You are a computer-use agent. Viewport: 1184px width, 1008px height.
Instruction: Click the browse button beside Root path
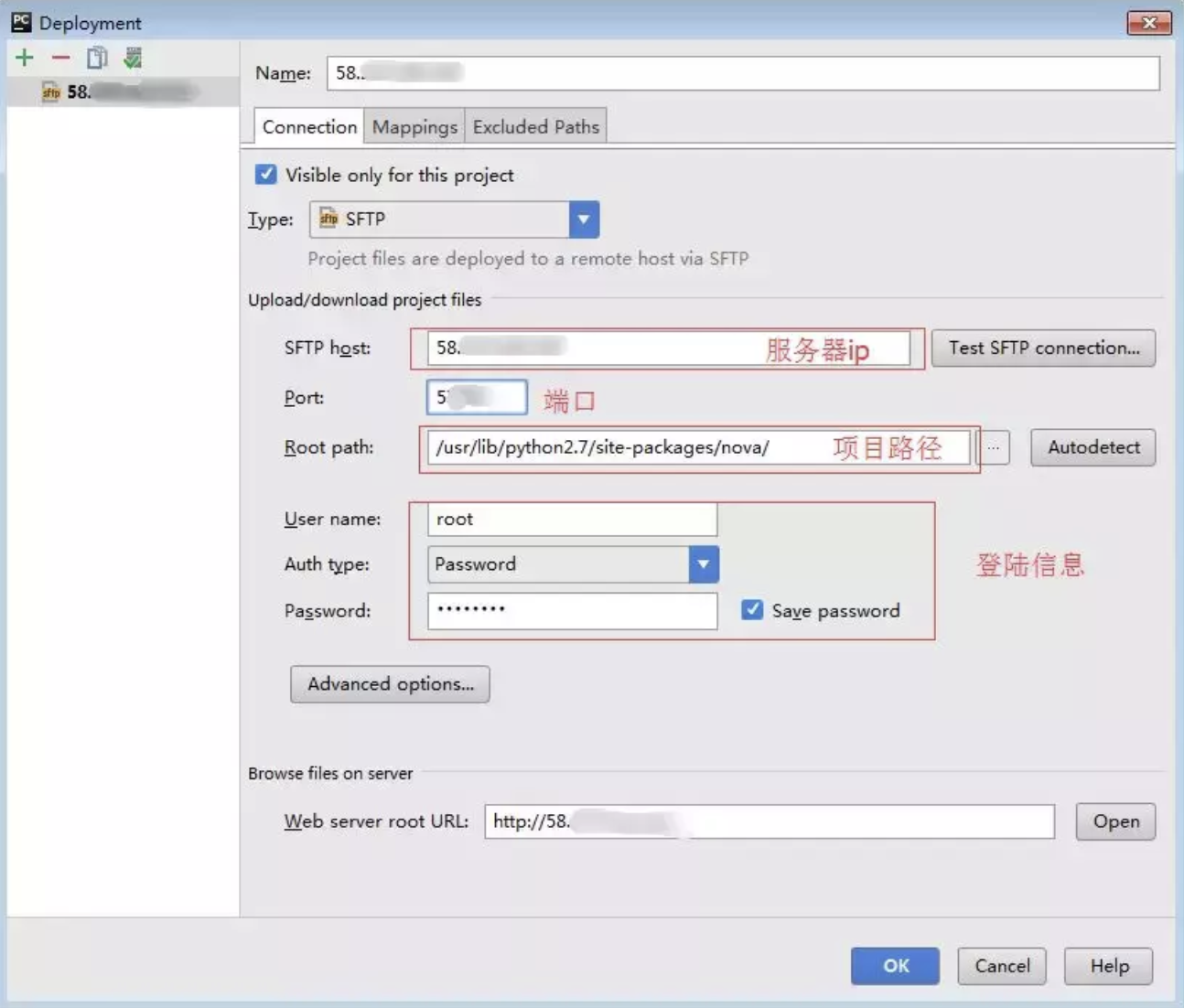pos(993,448)
